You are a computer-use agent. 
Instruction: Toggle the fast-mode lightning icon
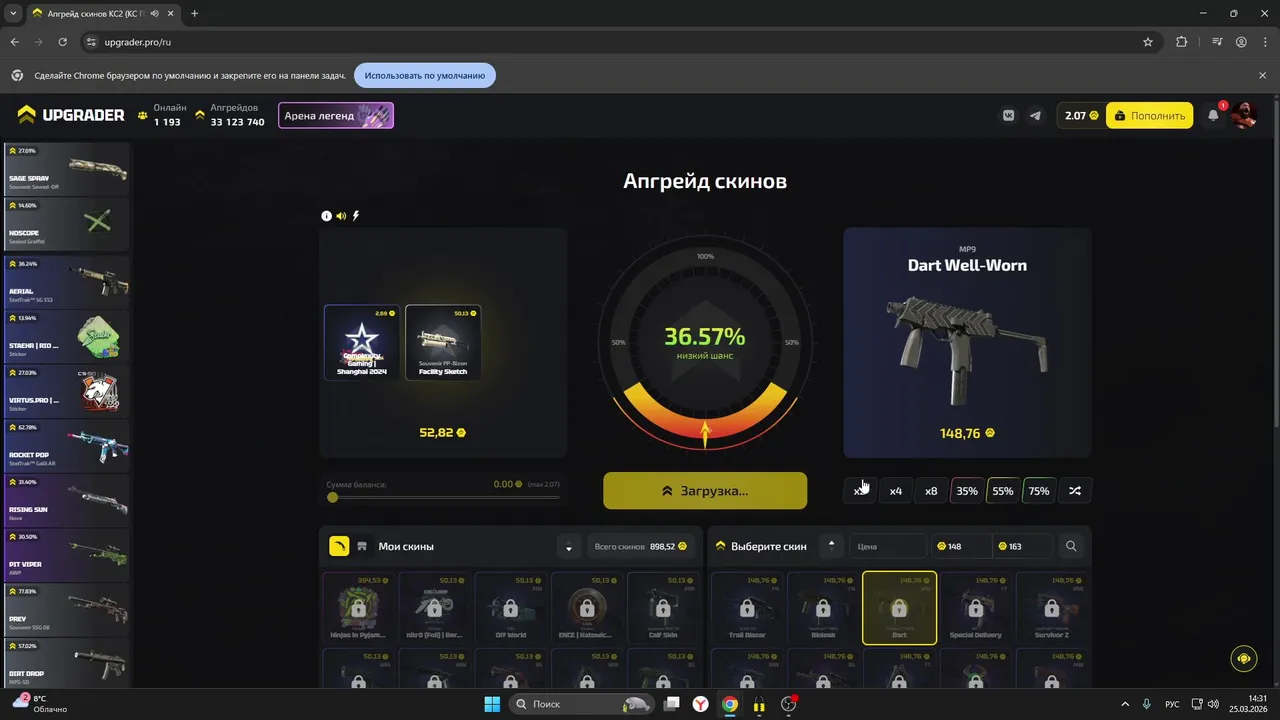point(355,216)
